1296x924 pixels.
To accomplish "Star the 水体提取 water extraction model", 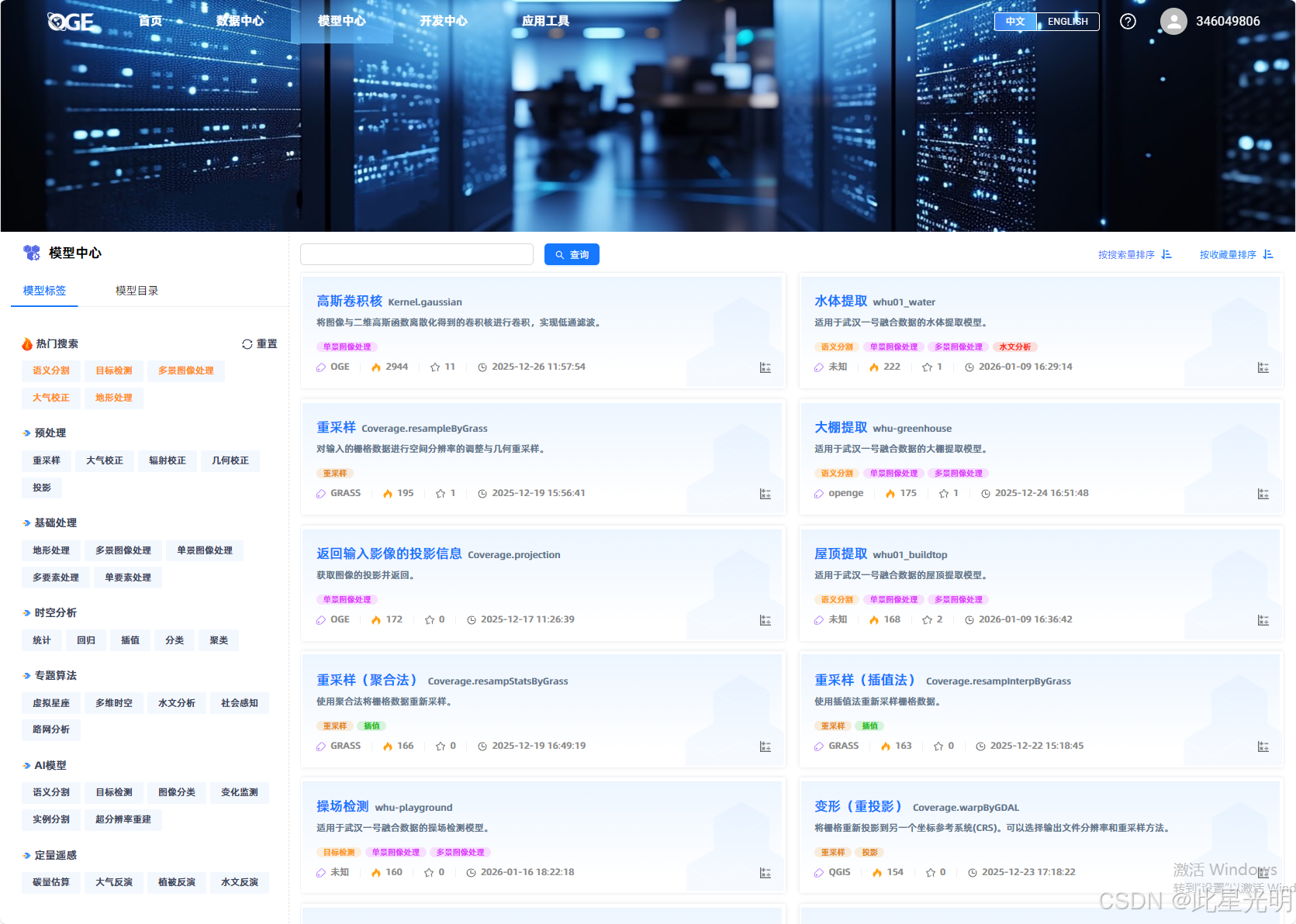I will pos(928,367).
